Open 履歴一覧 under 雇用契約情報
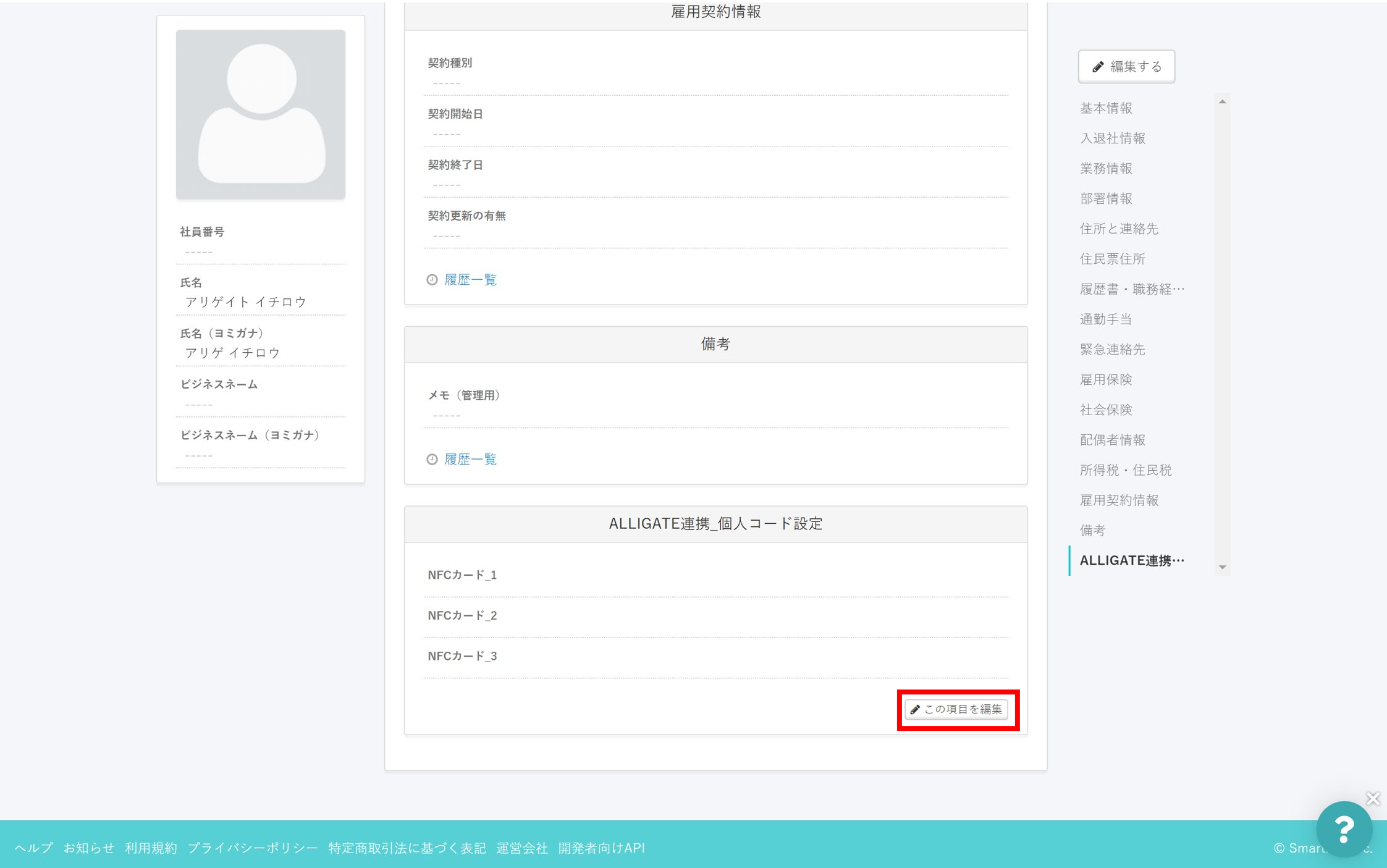Viewport: 1387px width, 868px height. point(470,280)
